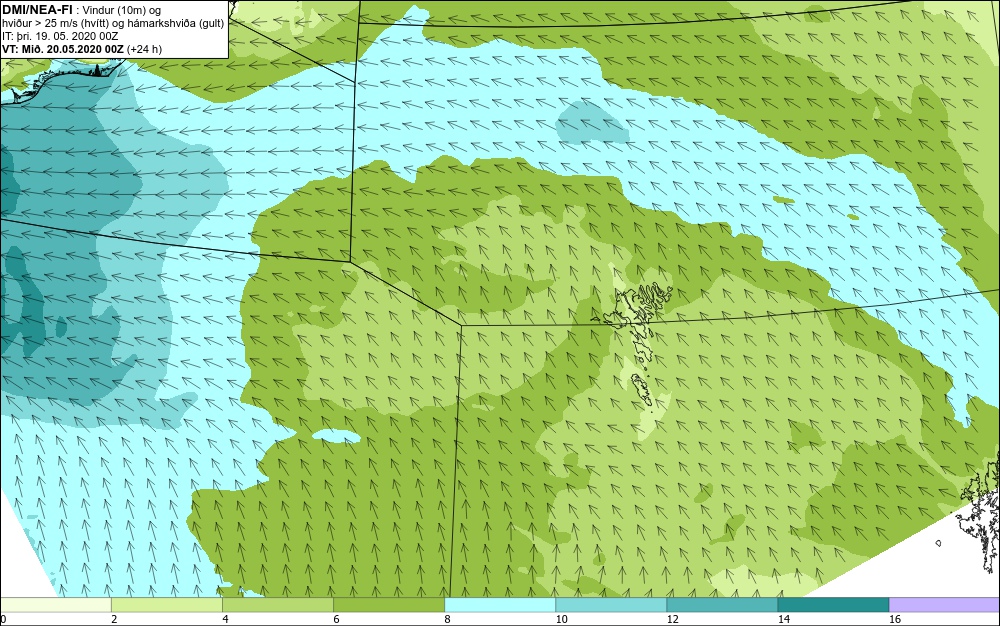Viewport: 1000px width, 626px height.
Task: Click the 14–16 m/s dark teal swatch
Action: click(x=833, y=605)
